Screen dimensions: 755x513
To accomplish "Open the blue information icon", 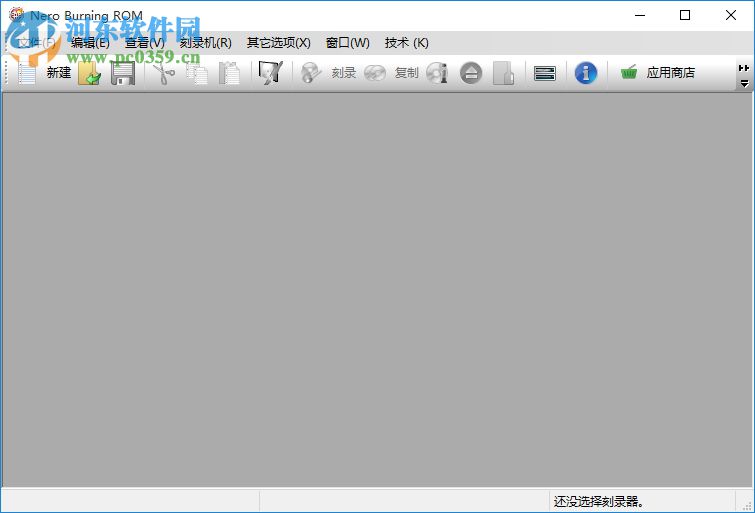I will point(586,73).
